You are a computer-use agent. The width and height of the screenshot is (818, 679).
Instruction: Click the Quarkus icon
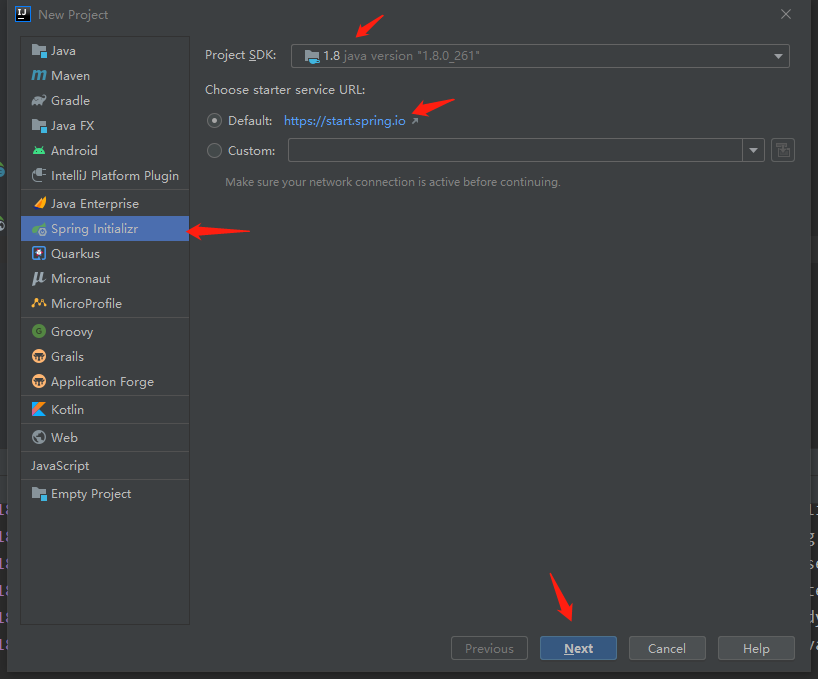[x=39, y=253]
